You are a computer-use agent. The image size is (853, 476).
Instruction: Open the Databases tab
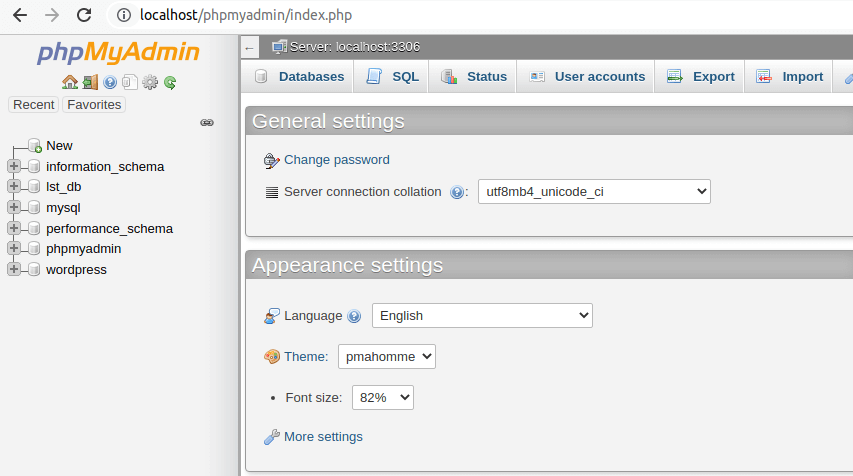pyautogui.click(x=299, y=77)
